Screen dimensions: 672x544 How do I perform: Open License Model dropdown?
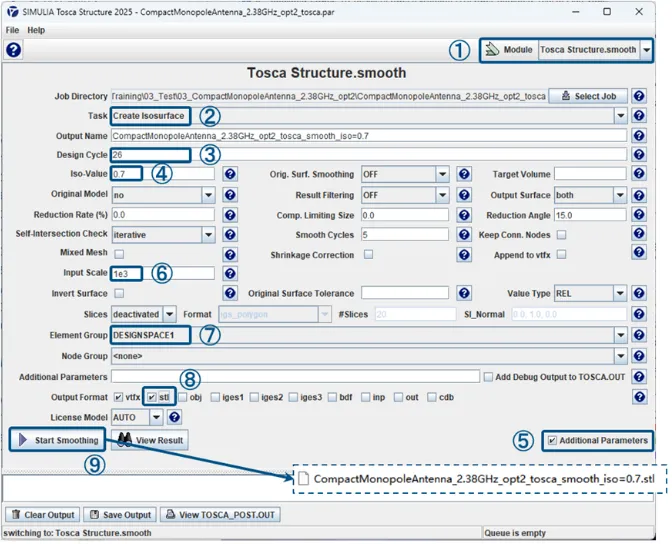(156, 417)
